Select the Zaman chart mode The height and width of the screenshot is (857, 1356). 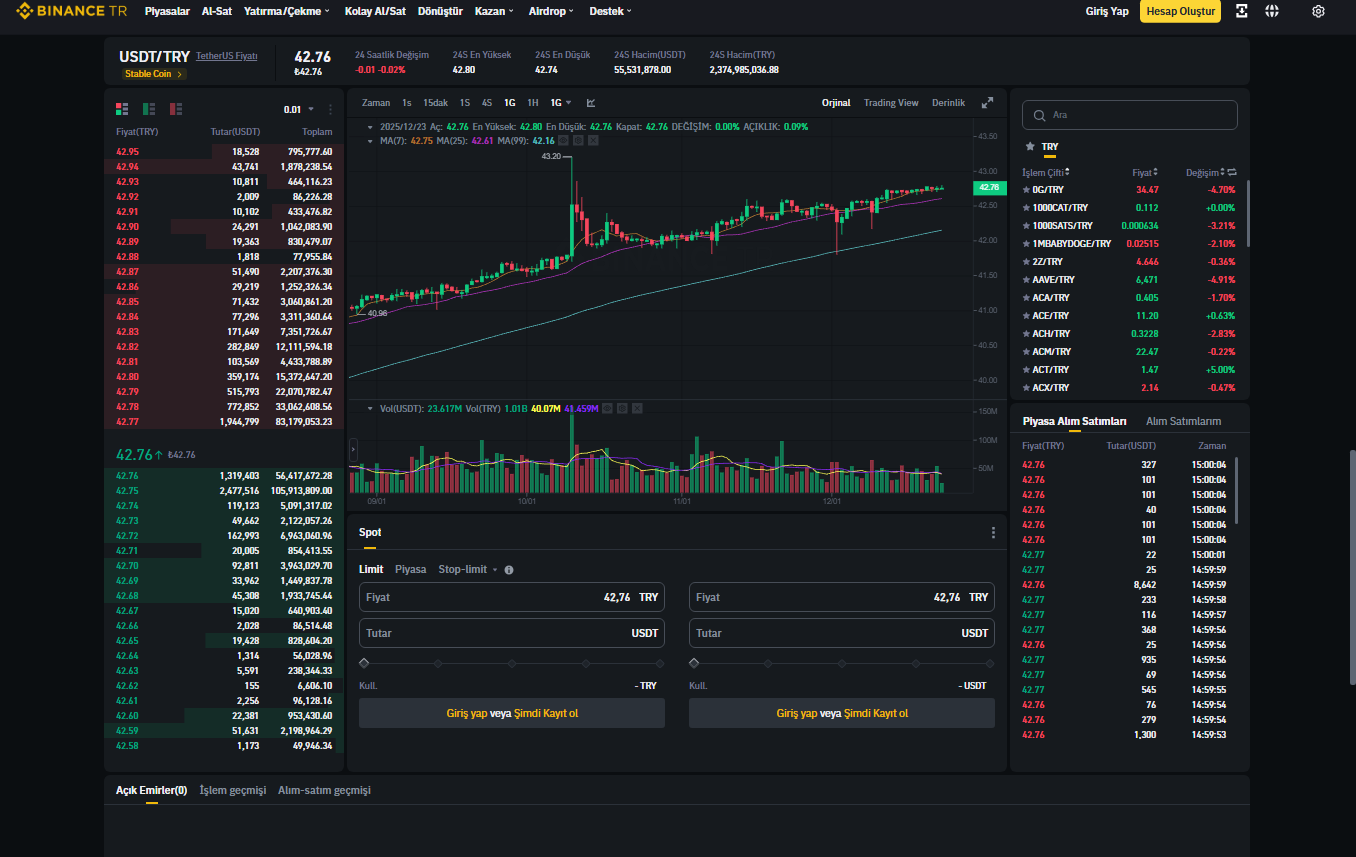(376, 103)
